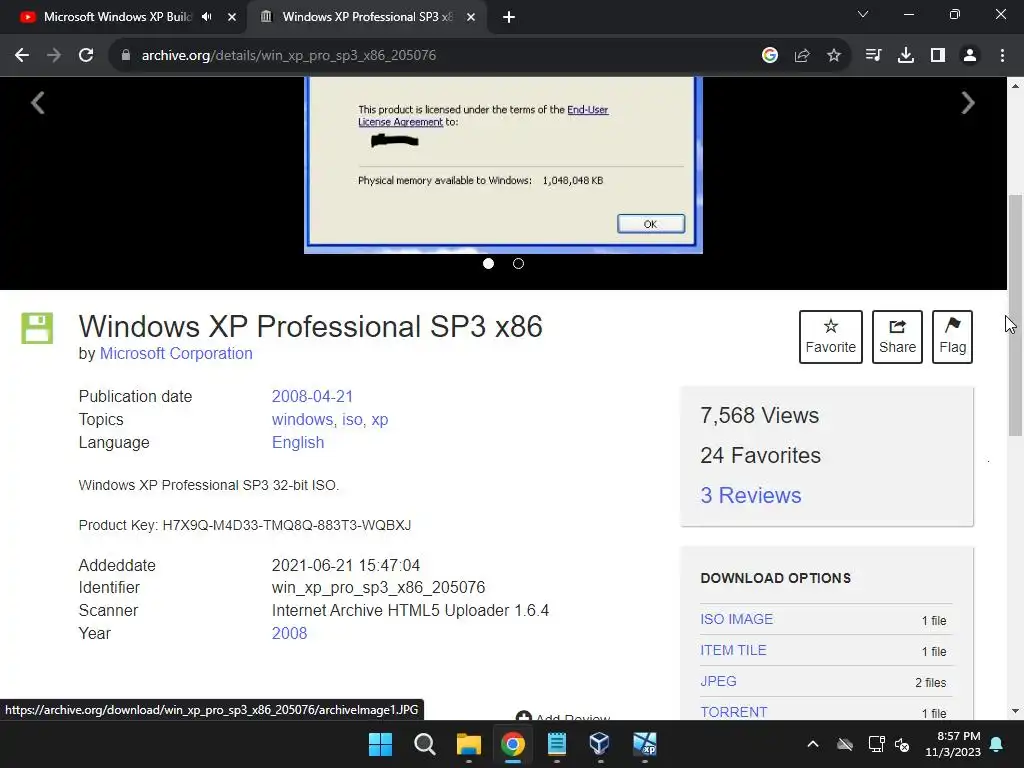
Task: Mute the YouTube tab speaker icon
Action: coord(207,17)
